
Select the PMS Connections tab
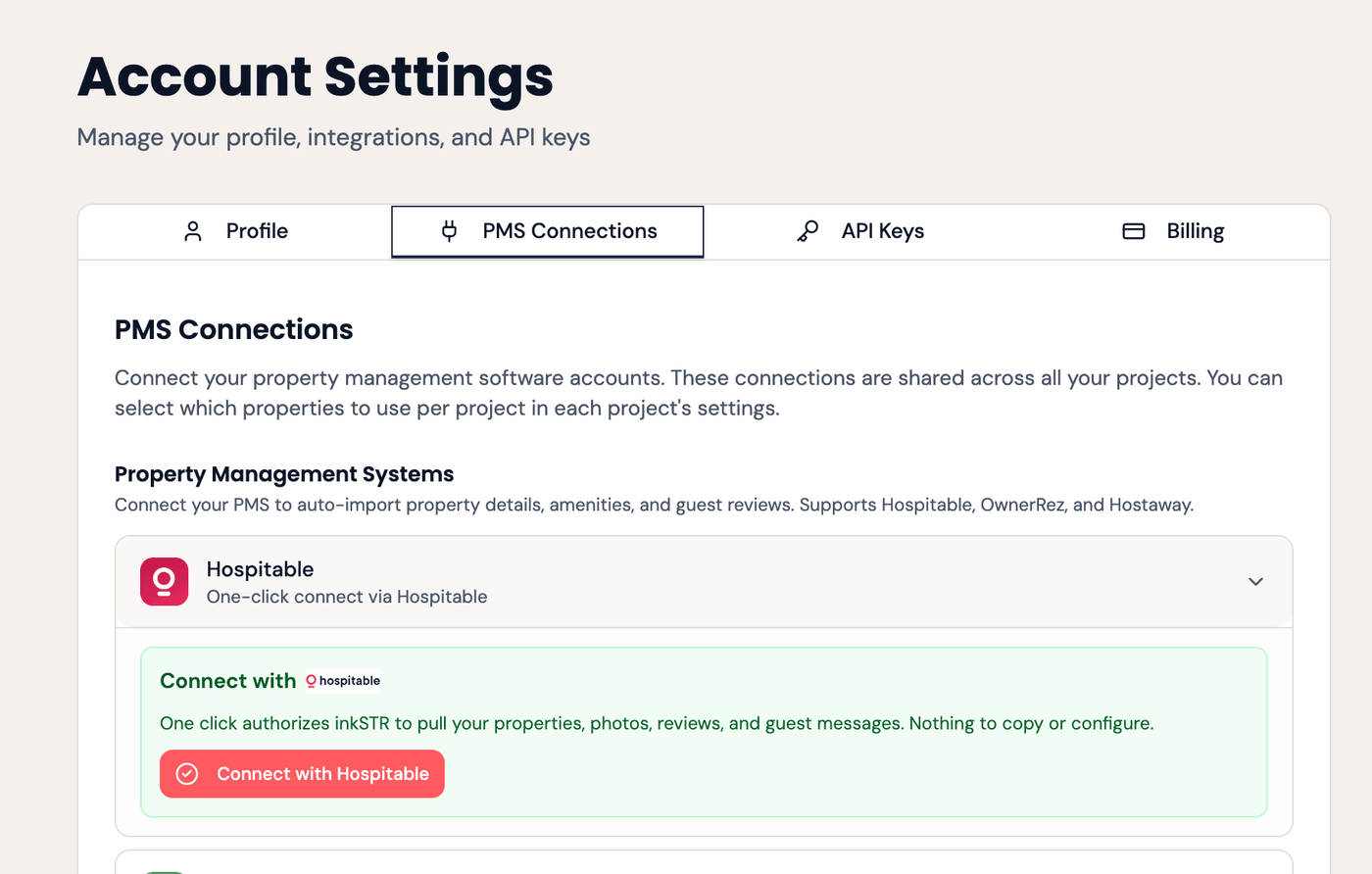(548, 231)
